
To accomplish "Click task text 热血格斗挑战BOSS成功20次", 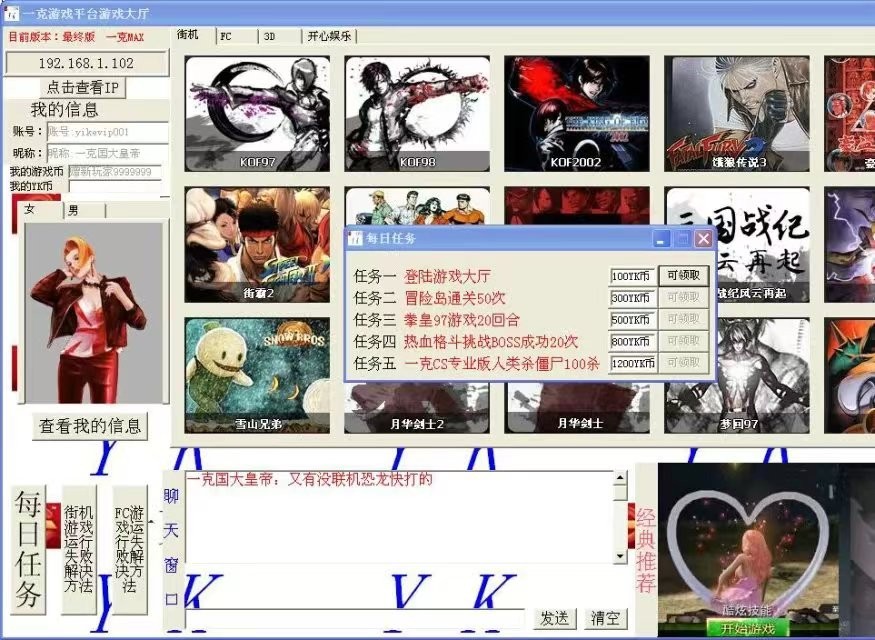I will pos(491,341).
